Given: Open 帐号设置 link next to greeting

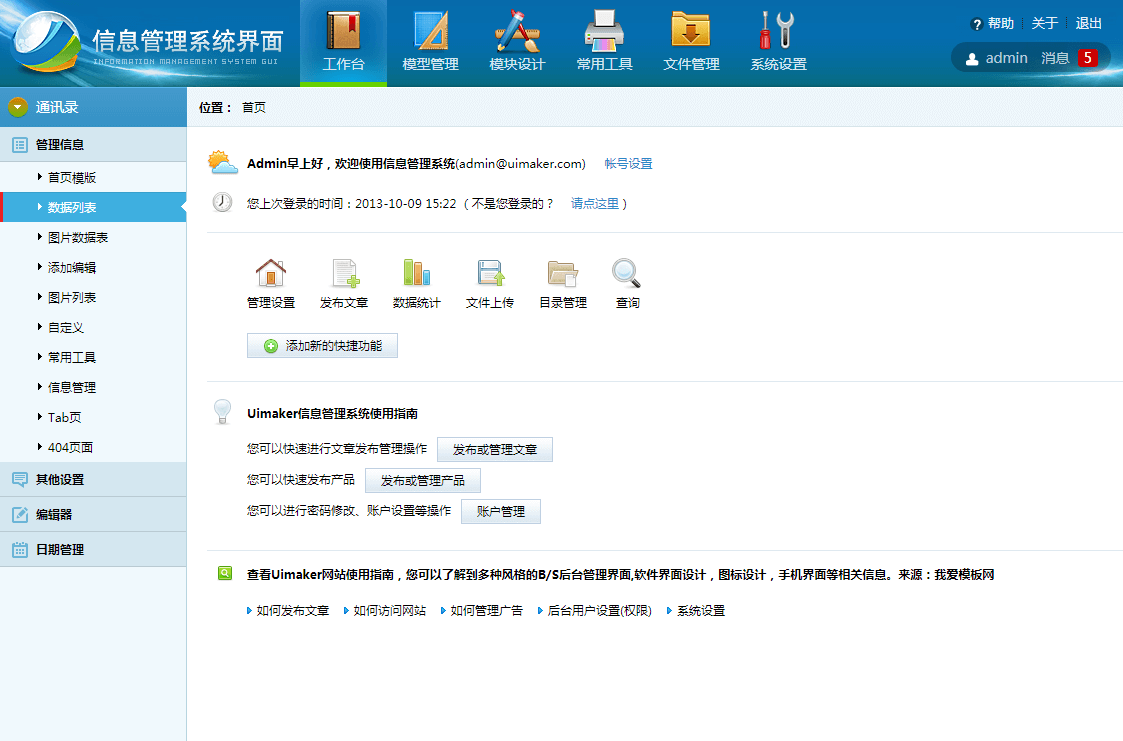Looking at the screenshot, I should click(628, 163).
